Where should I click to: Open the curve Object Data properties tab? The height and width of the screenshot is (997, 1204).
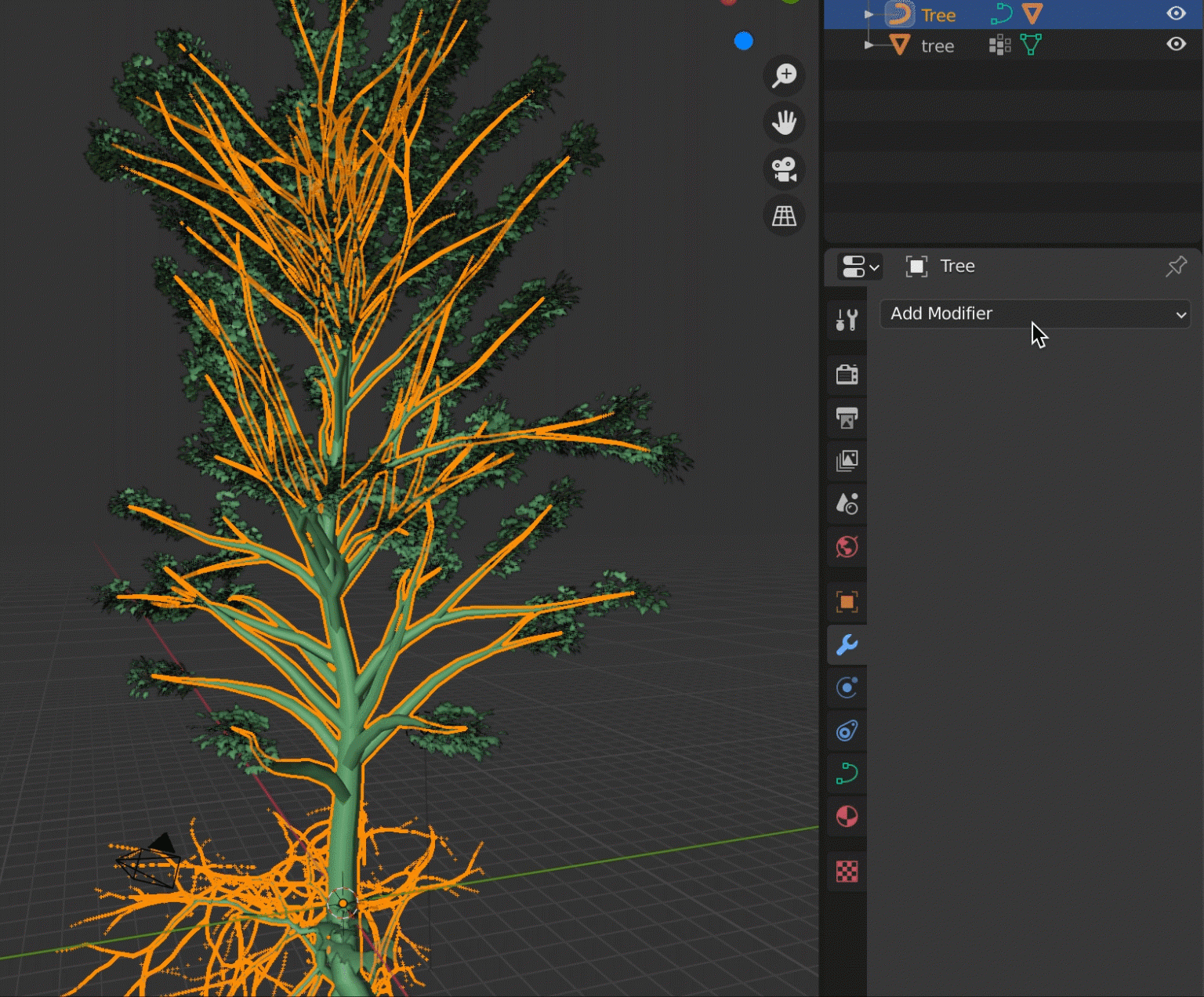[x=847, y=774]
